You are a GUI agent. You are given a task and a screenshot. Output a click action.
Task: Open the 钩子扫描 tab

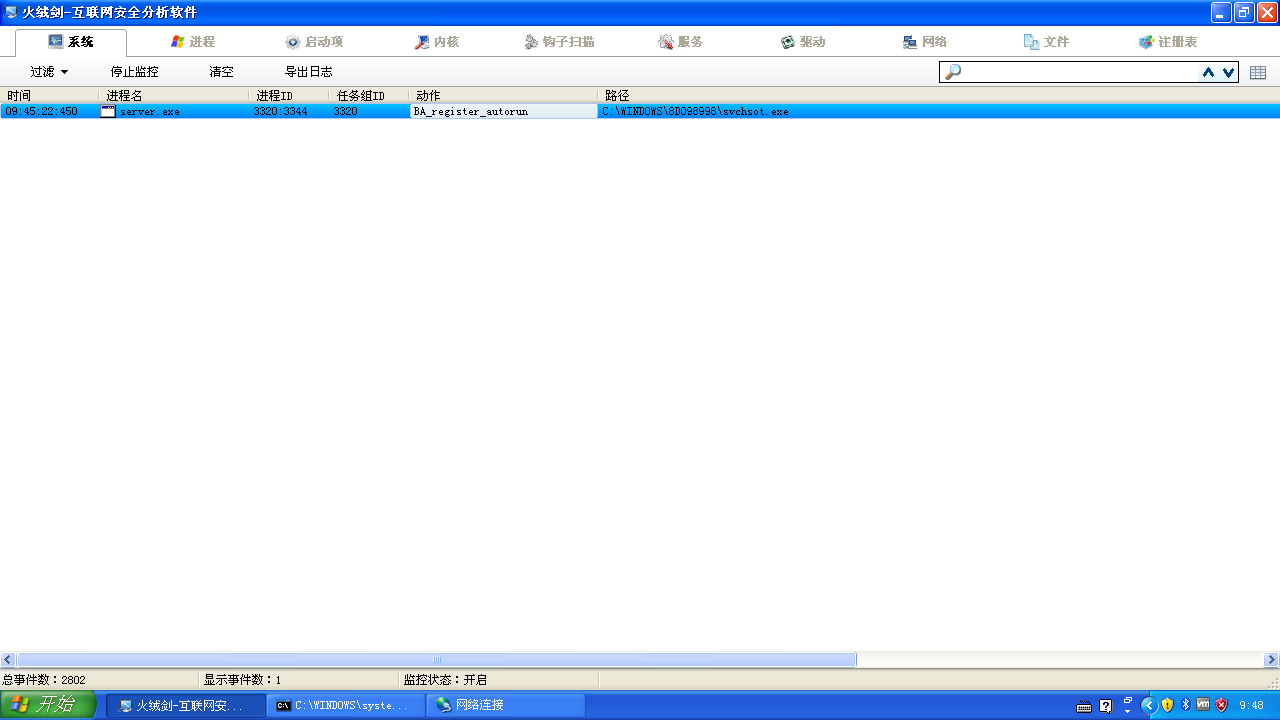pyautogui.click(x=559, y=42)
